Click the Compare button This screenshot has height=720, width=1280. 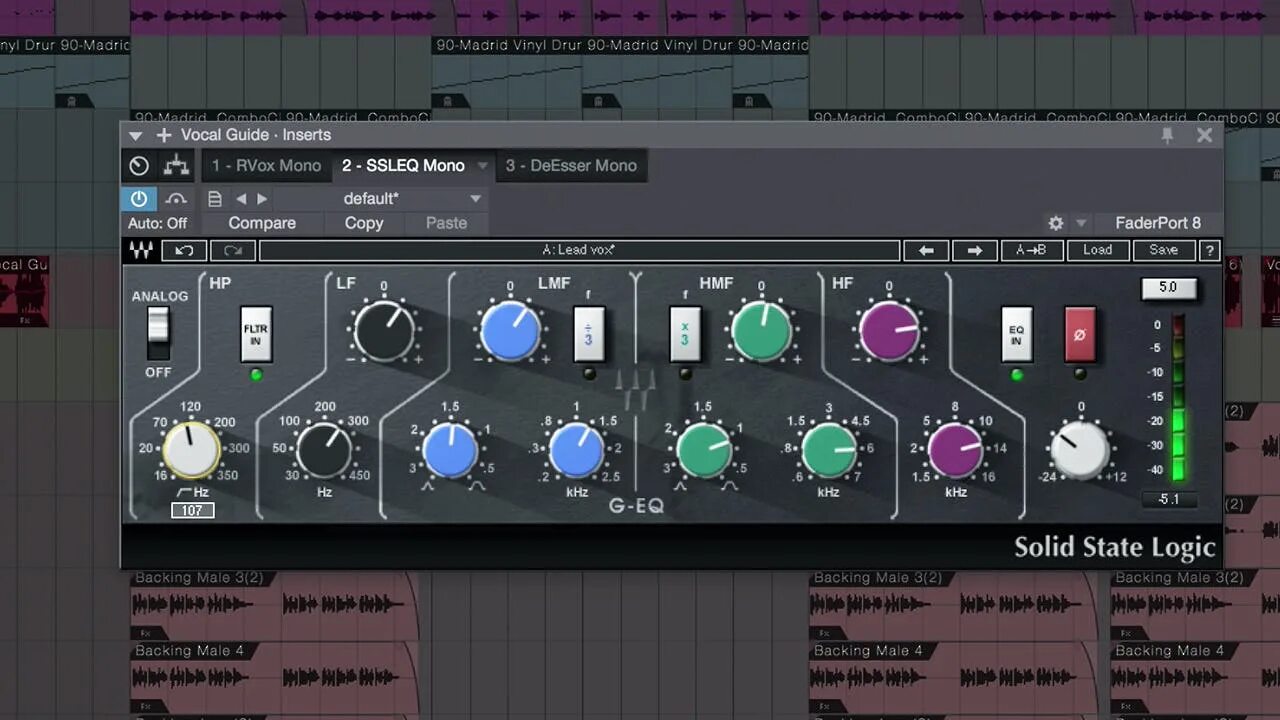(262, 223)
